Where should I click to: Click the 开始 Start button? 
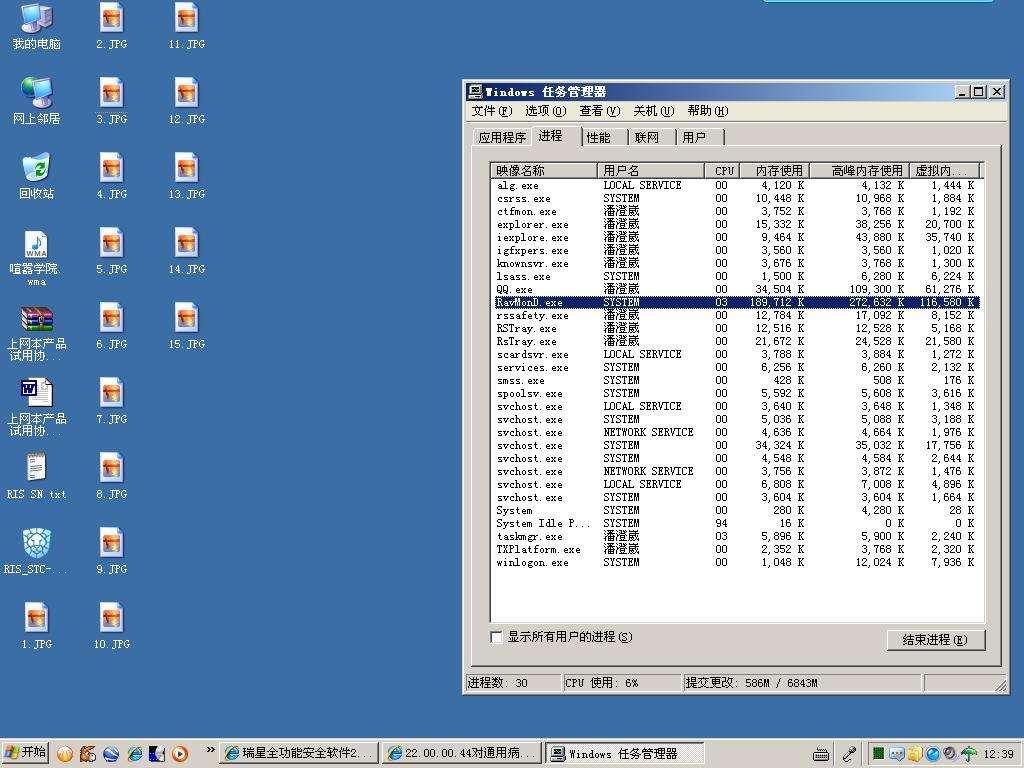pos(26,753)
